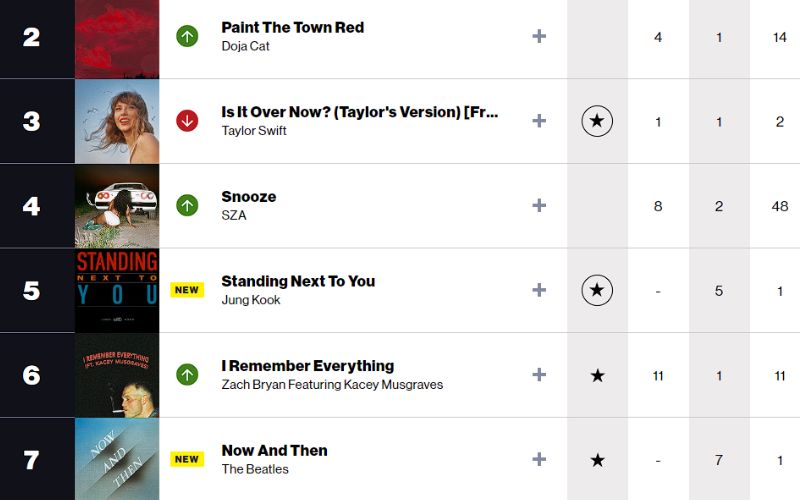Click the star icon for Now And Then
The image size is (800, 500).
(597, 459)
